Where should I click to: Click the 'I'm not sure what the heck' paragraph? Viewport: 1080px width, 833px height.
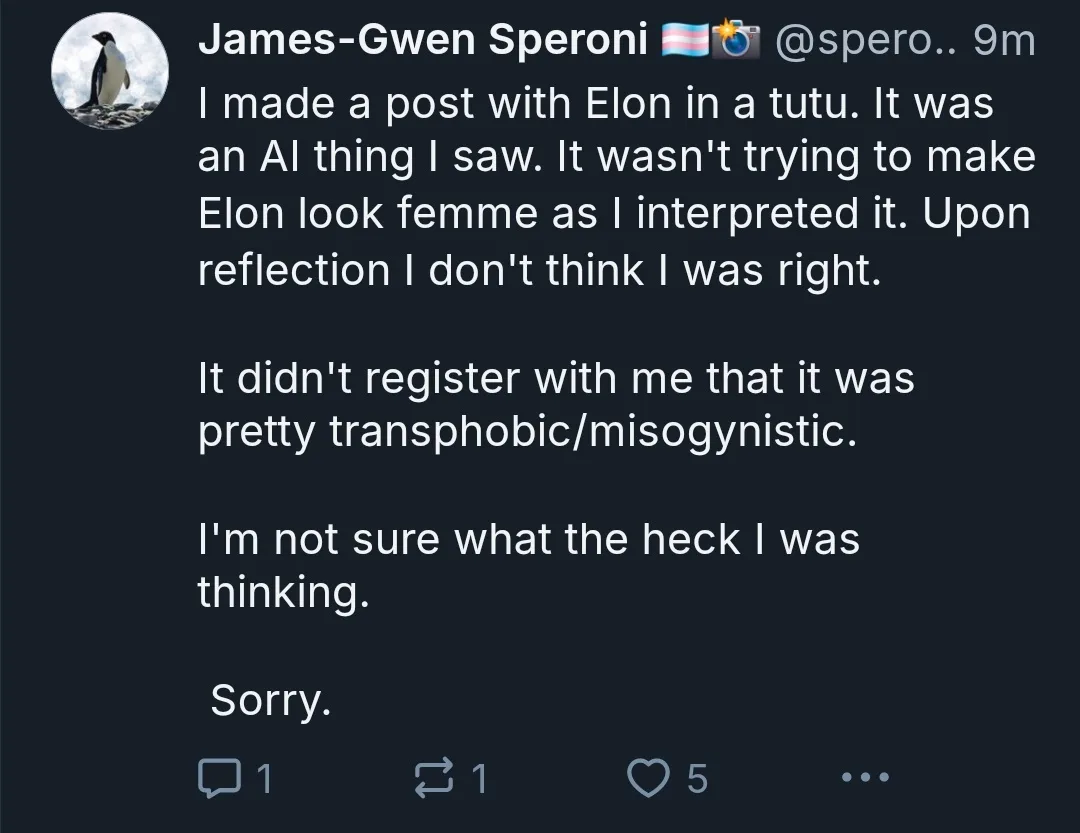529,565
